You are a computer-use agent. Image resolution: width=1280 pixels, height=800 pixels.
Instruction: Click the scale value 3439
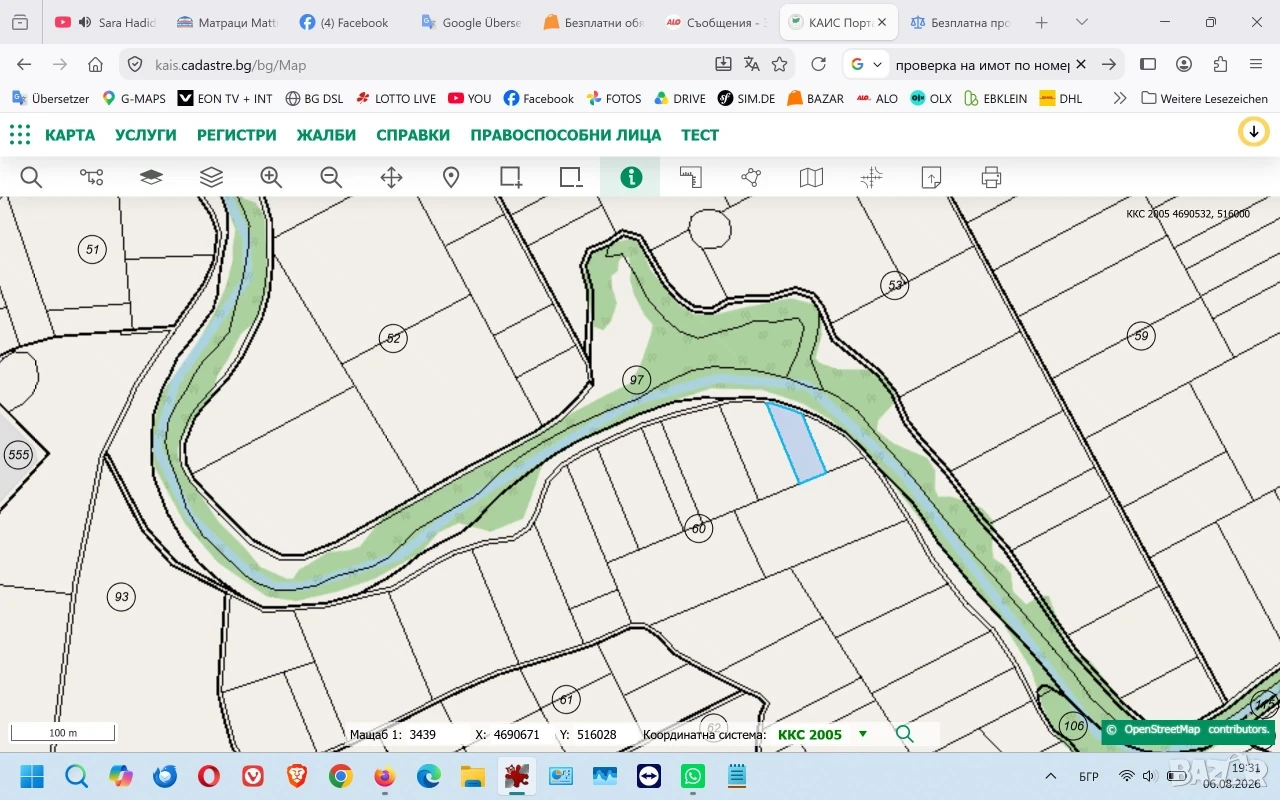(422, 734)
